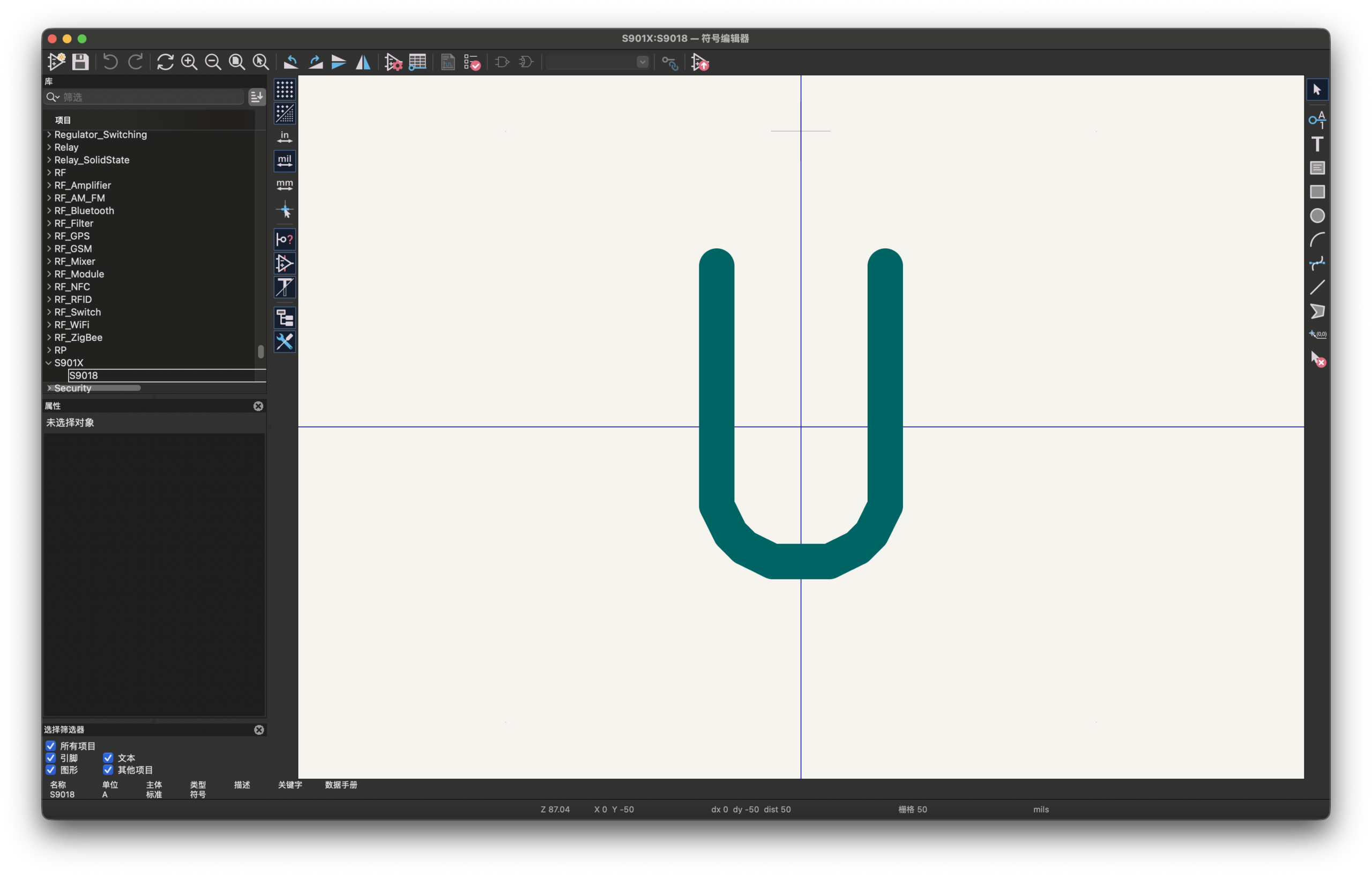The image size is (1372, 875).
Task: Toggle the 图形 filter checkbox
Action: (x=51, y=769)
